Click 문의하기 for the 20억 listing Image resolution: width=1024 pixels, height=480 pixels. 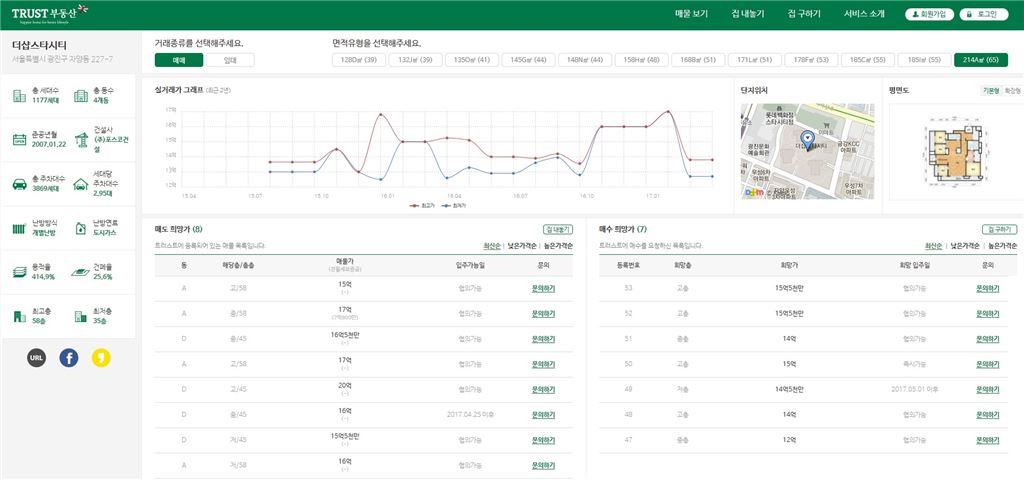pos(542,389)
